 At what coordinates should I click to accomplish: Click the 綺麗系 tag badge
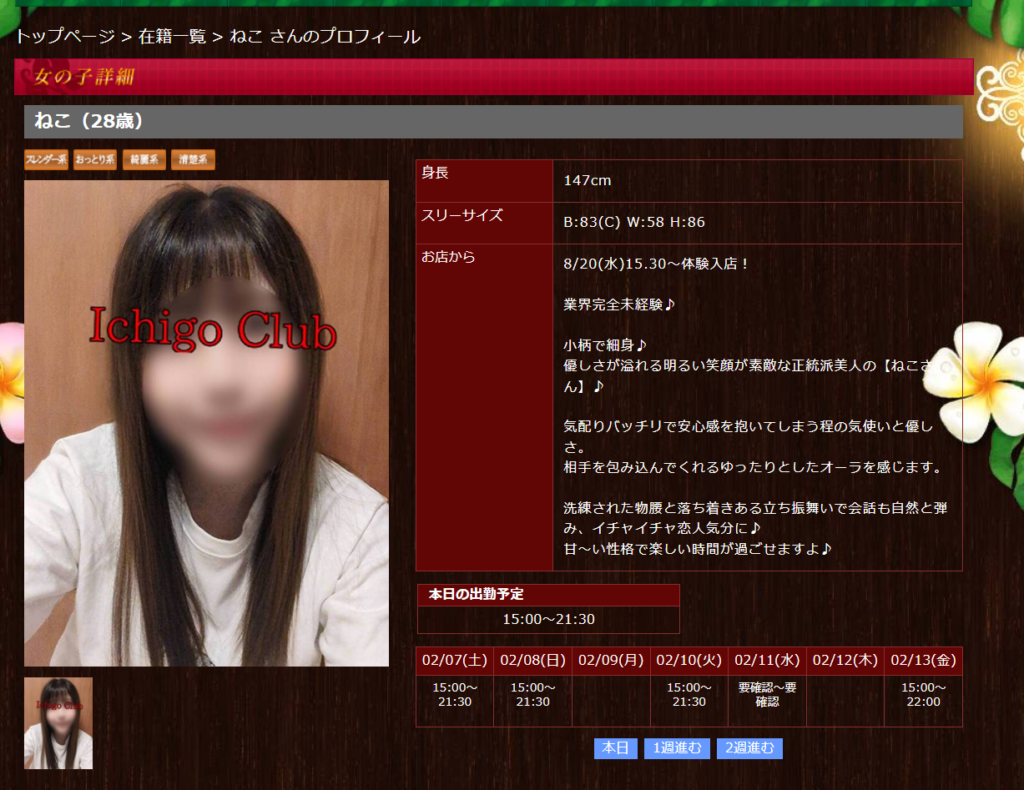click(144, 160)
